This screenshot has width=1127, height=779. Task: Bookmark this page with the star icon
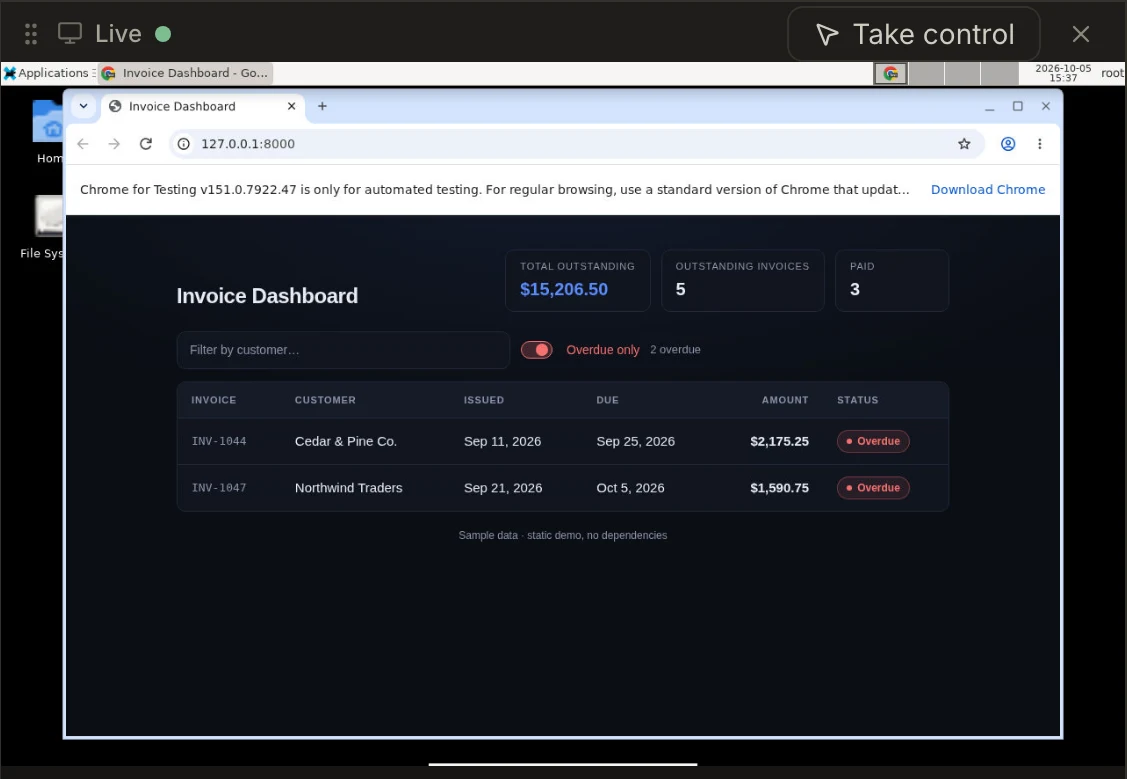(x=964, y=144)
